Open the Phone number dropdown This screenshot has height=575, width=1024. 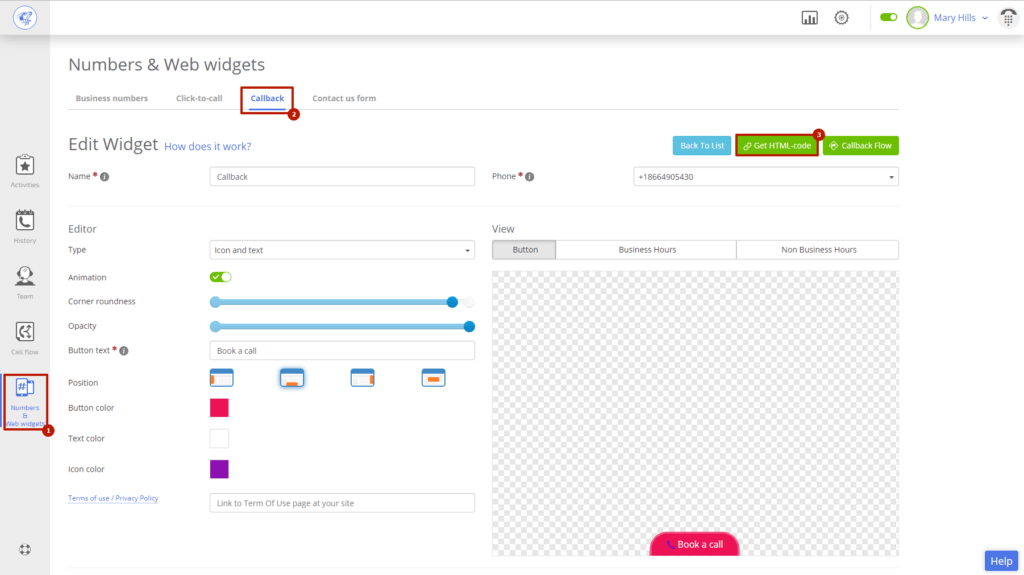765,177
